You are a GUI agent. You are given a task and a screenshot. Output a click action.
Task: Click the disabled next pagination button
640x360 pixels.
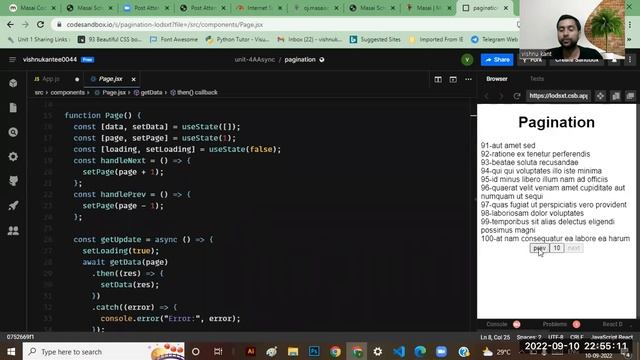coord(573,248)
